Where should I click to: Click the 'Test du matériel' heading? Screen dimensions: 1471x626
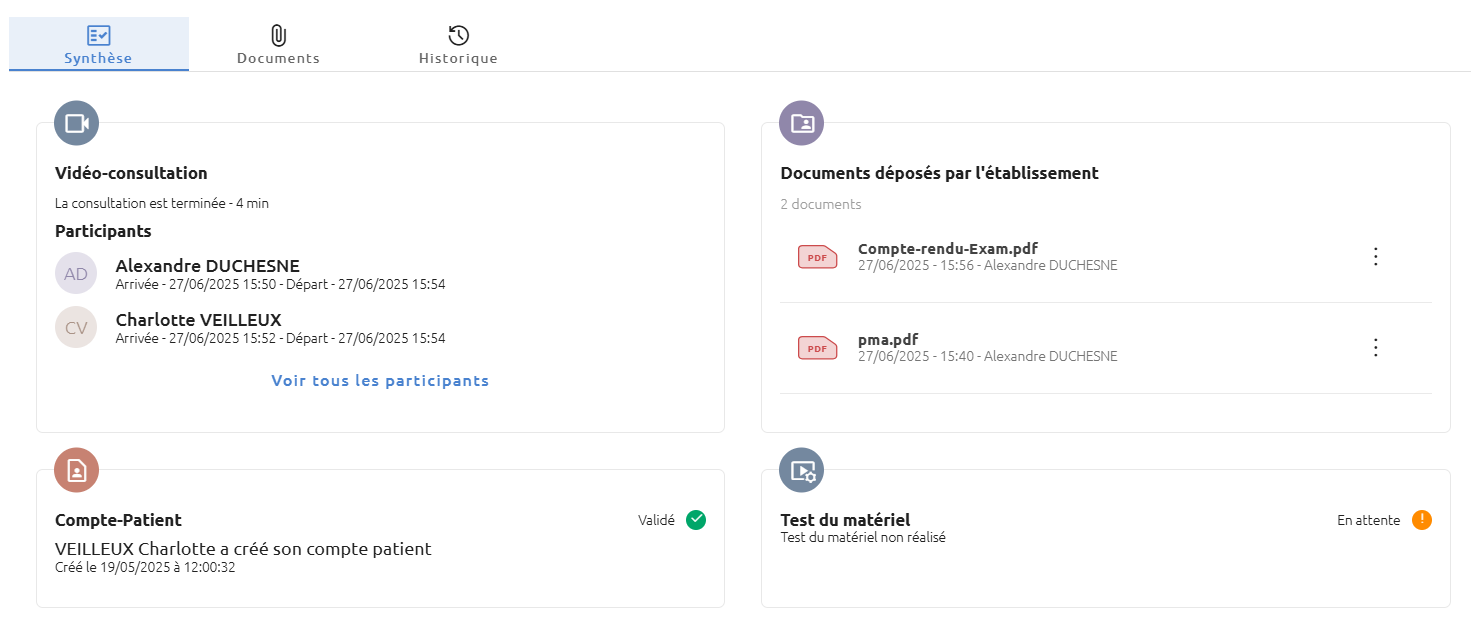click(x=845, y=520)
